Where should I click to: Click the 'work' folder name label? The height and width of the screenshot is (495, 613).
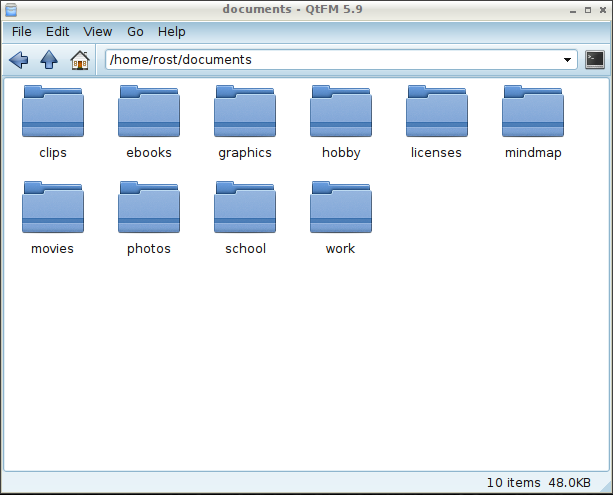[x=341, y=249]
